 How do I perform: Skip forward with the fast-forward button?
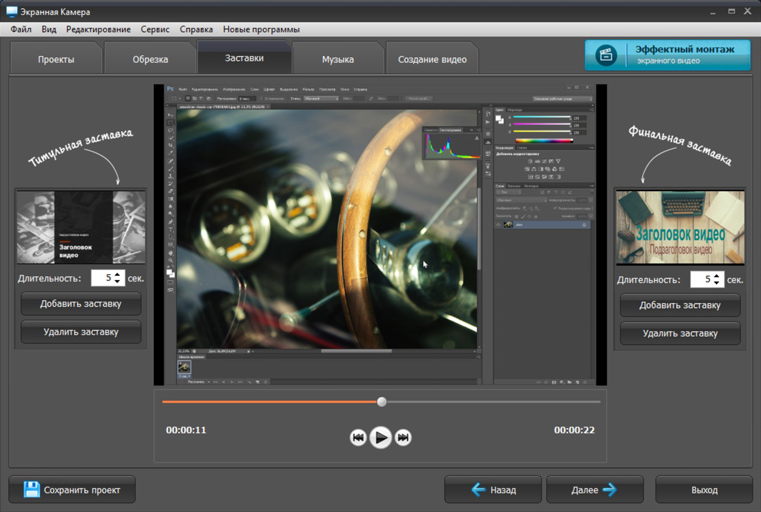pyautogui.click(x=403, y=437)
